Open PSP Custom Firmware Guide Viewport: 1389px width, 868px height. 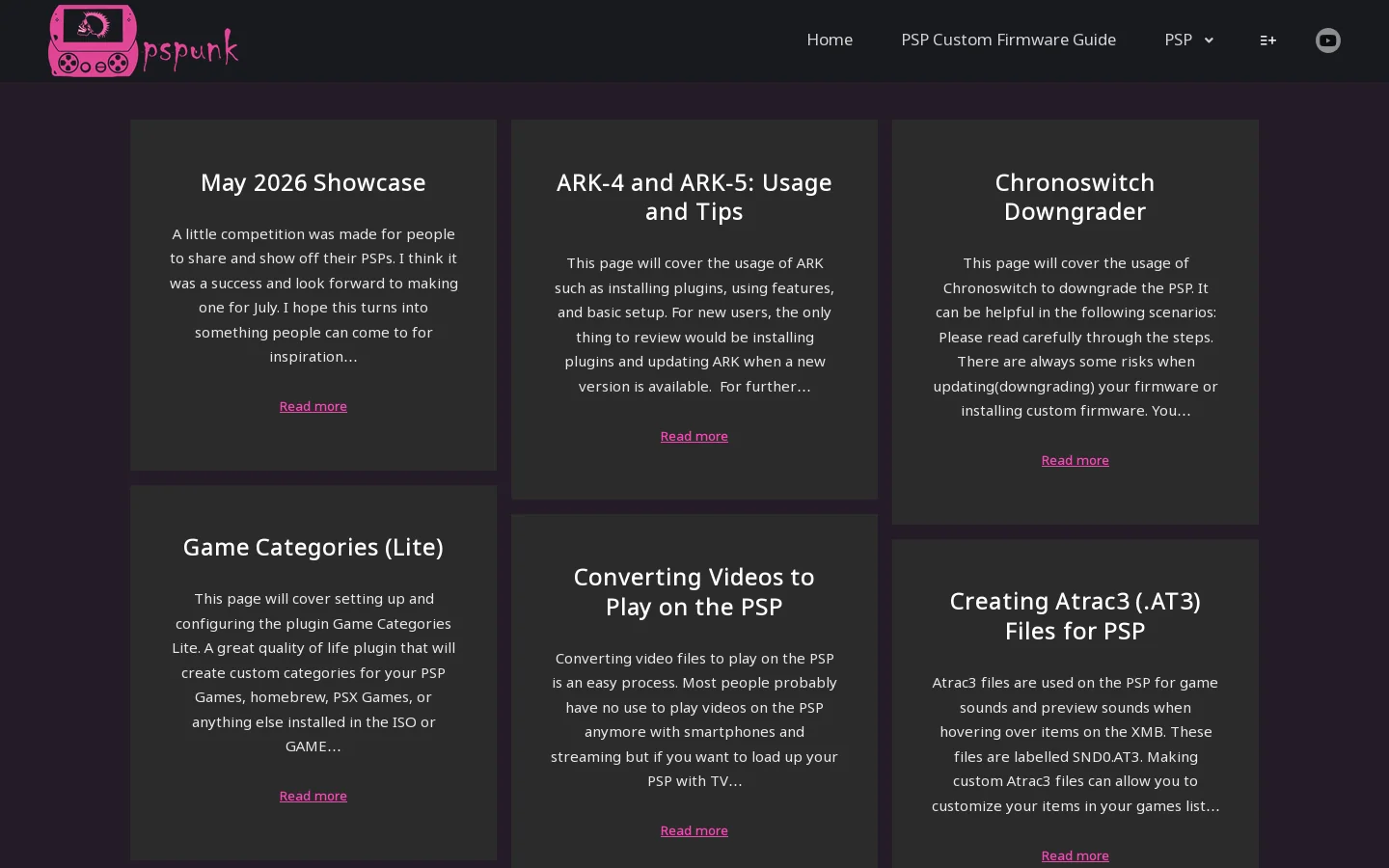point(1008,40)
